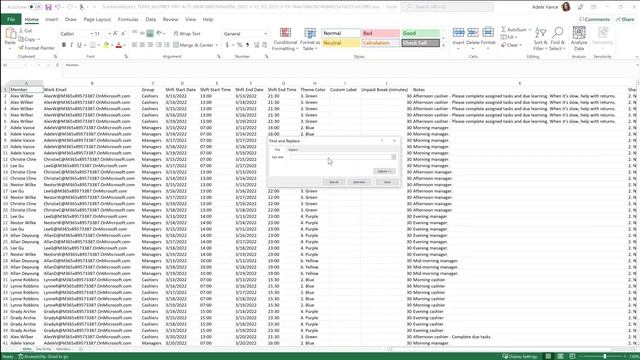Click Close button in Find dialog
The width and height of the screenshot is (640, 360).
(387, 182)
